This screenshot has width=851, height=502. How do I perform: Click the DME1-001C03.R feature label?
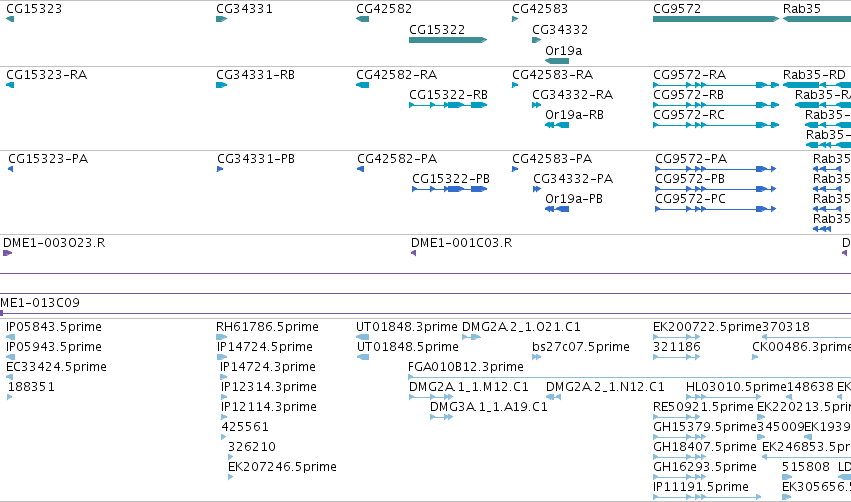461,243
